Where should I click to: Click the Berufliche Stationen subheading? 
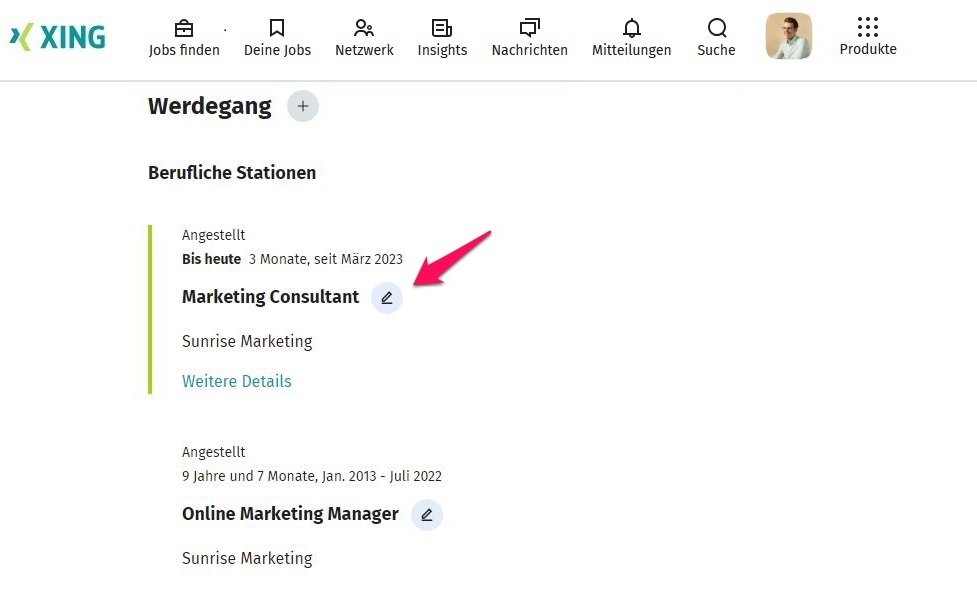pyautogui.click(x=232, y=173)
